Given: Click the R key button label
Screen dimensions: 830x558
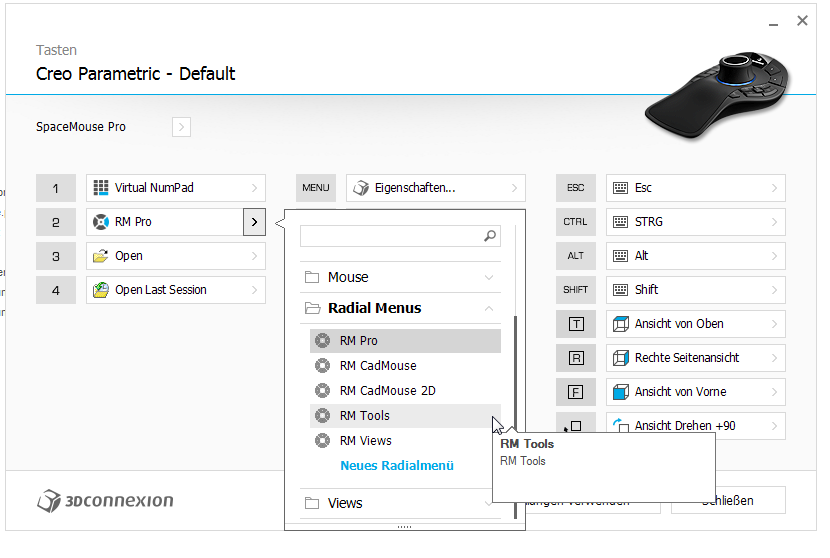Looking at the screenshot, I should pyautogui.click(x=576, y=358).
